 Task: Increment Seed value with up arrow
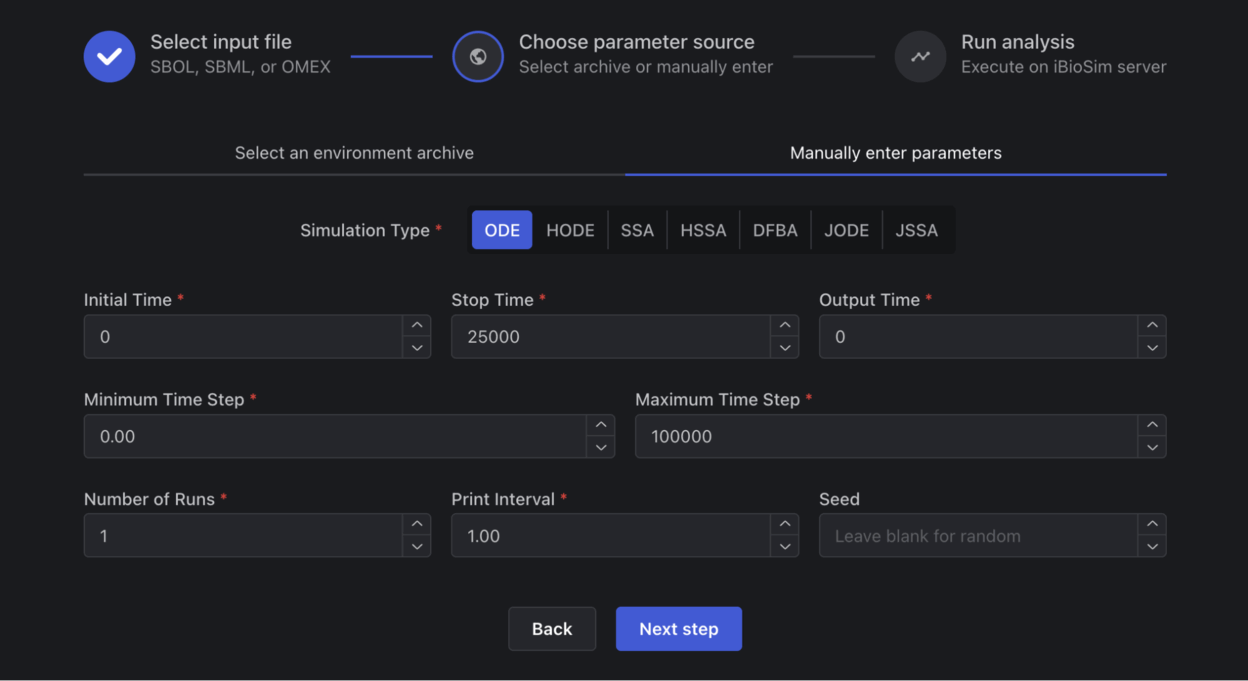click(1153, 525)
